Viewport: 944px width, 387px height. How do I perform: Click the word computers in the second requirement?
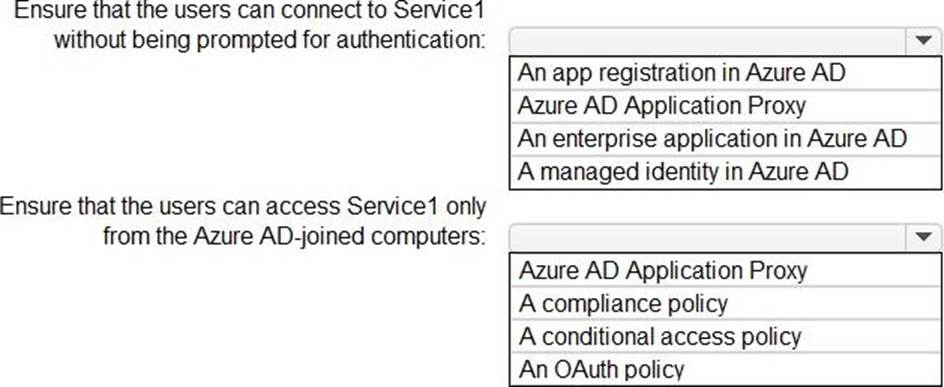pyautogui.click(x=428, y=238)
